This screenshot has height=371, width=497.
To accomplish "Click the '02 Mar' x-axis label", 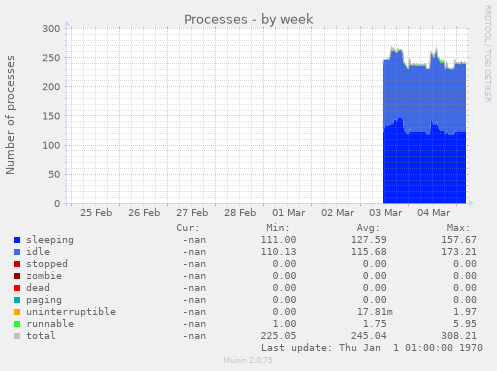I will 337,213.
